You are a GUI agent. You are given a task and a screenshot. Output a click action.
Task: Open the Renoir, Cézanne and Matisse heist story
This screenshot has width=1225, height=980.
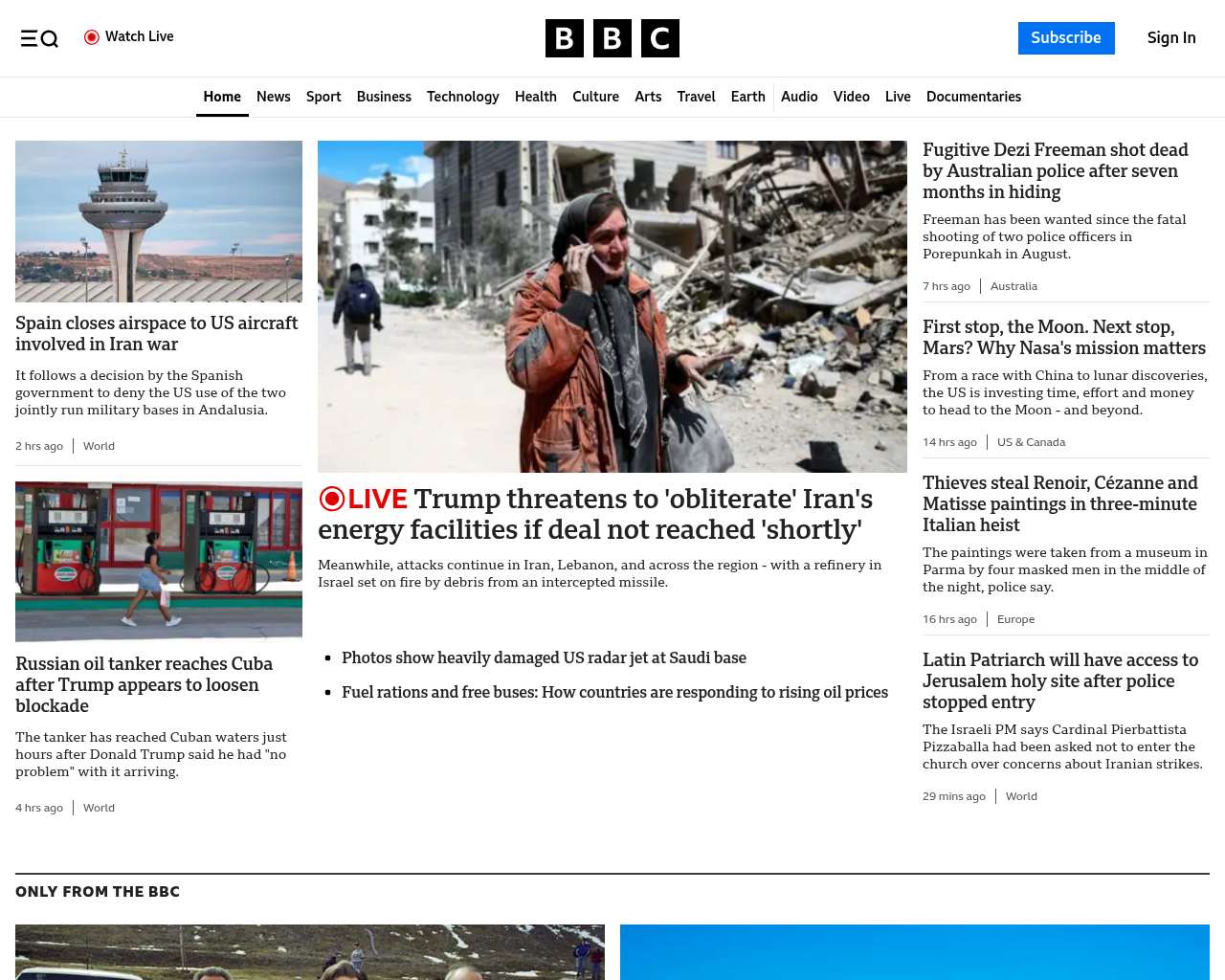[1060, 504]
